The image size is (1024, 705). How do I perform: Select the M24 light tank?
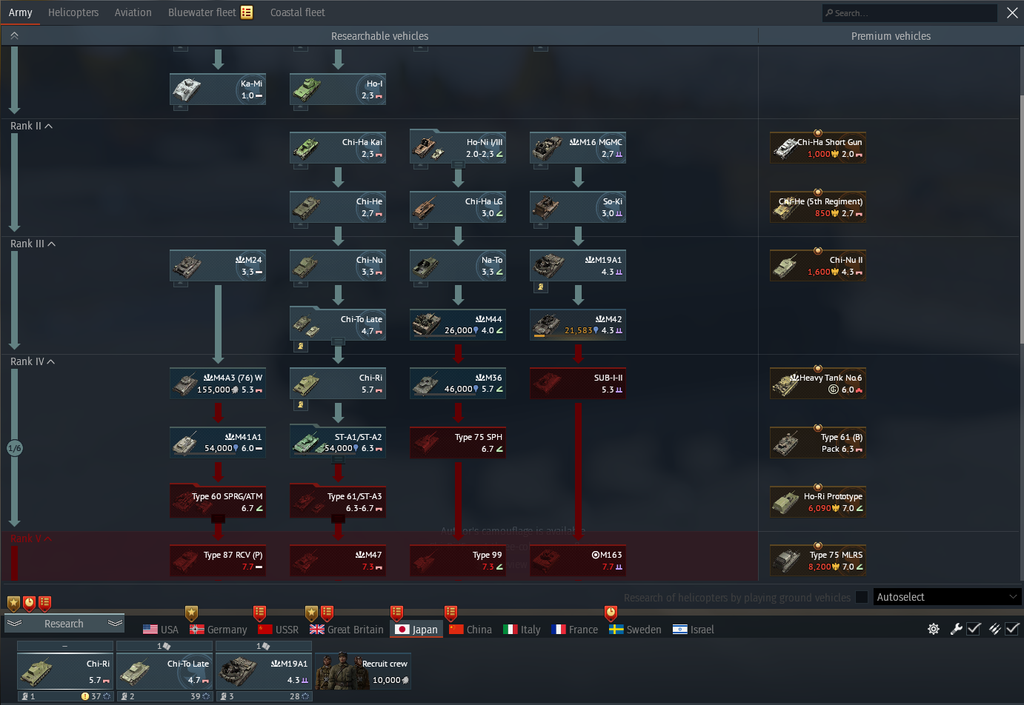[217, 266]
